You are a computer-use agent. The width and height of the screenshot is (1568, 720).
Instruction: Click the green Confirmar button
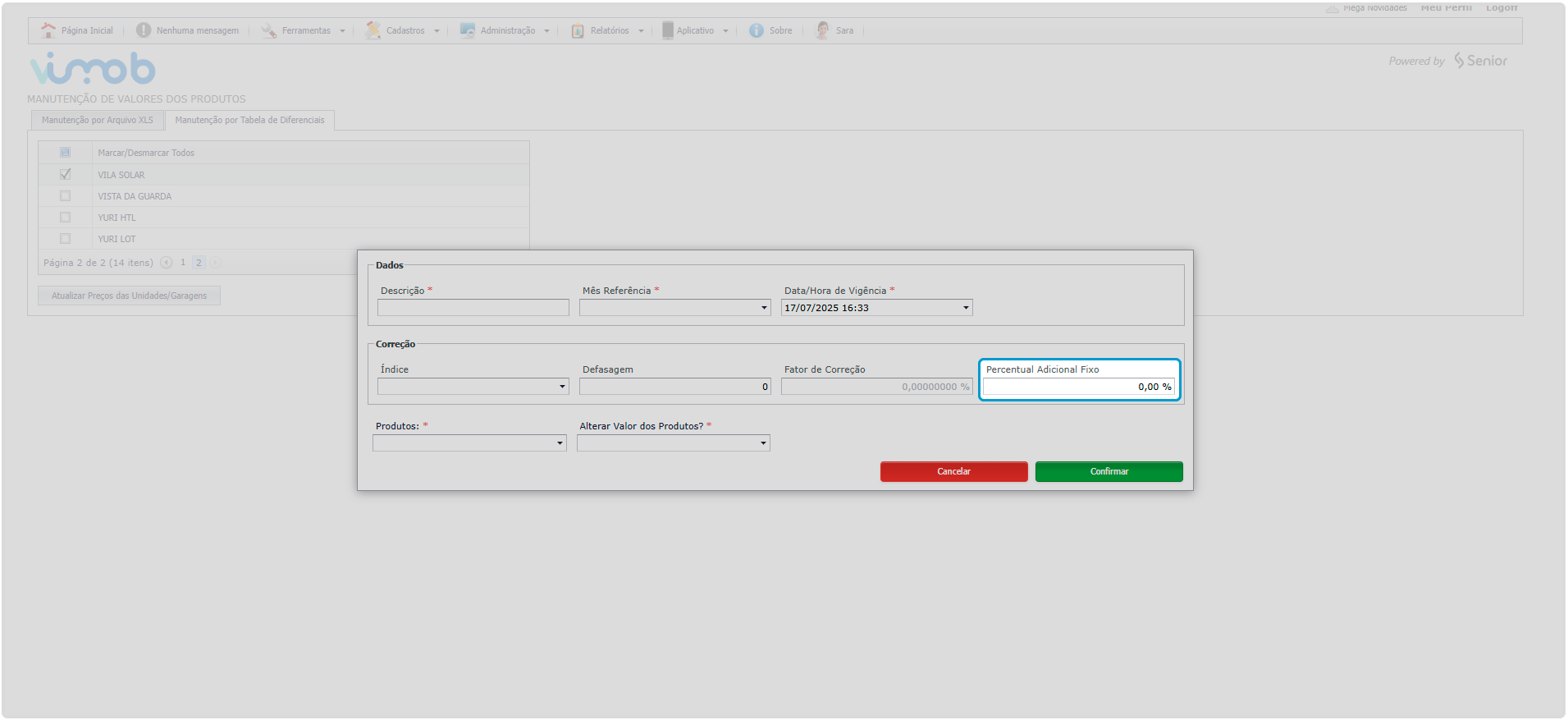[x=1109, y=471]
